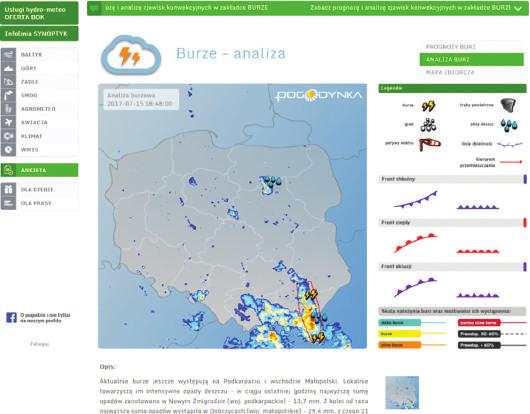Image resolution: width=530 pixels, height=414 pixels.
Task: Click the teal słabe burze swatch
Action: (399, 323)
